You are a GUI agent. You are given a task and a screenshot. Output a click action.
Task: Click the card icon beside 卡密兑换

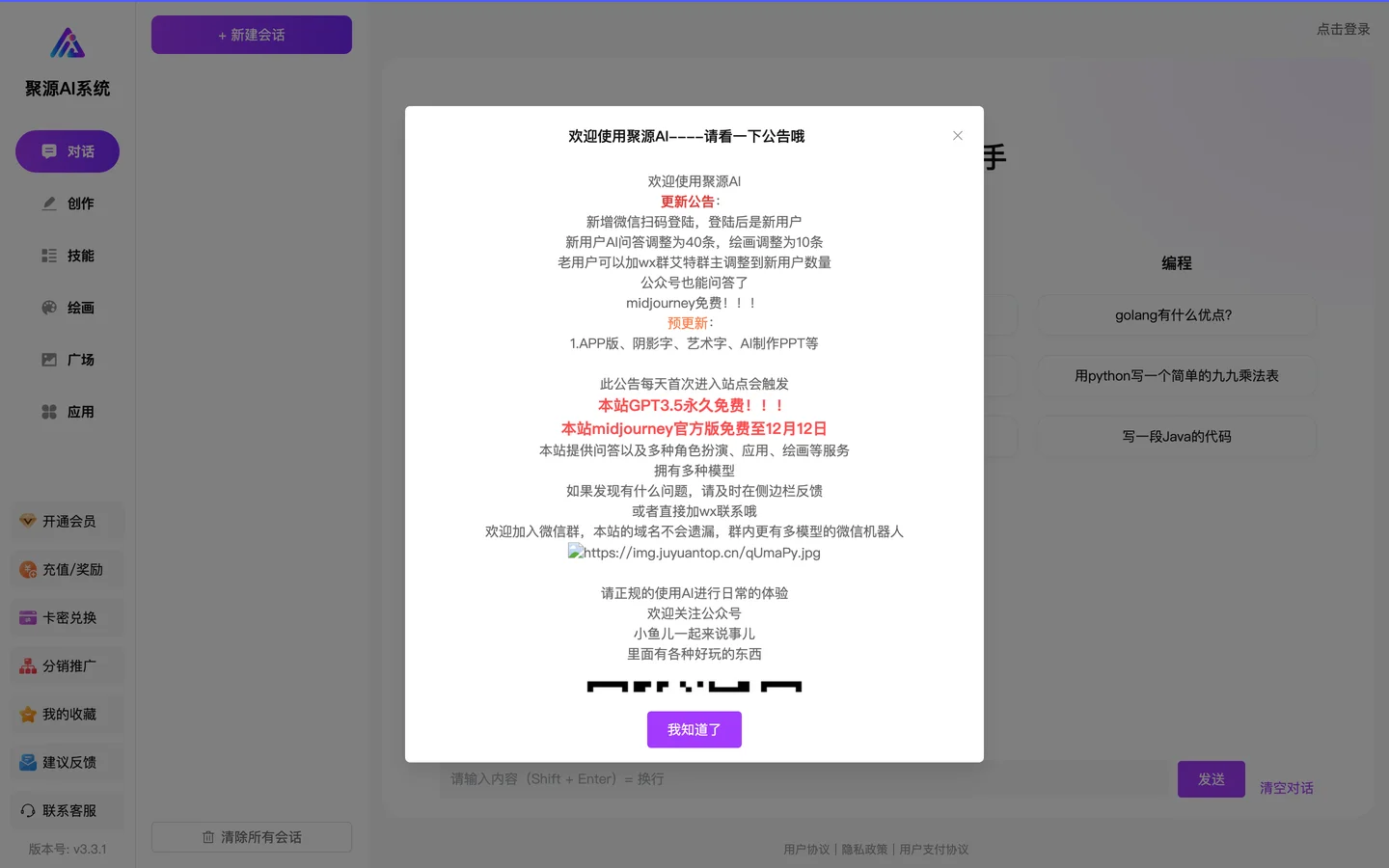28,617
